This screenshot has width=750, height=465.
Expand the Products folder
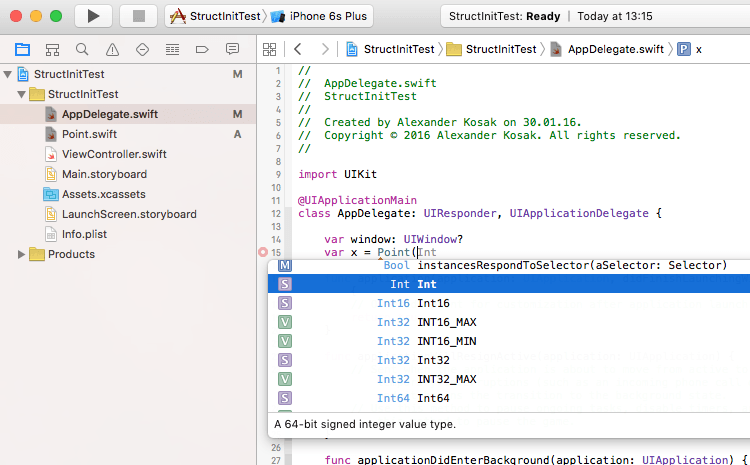(22, 254)
